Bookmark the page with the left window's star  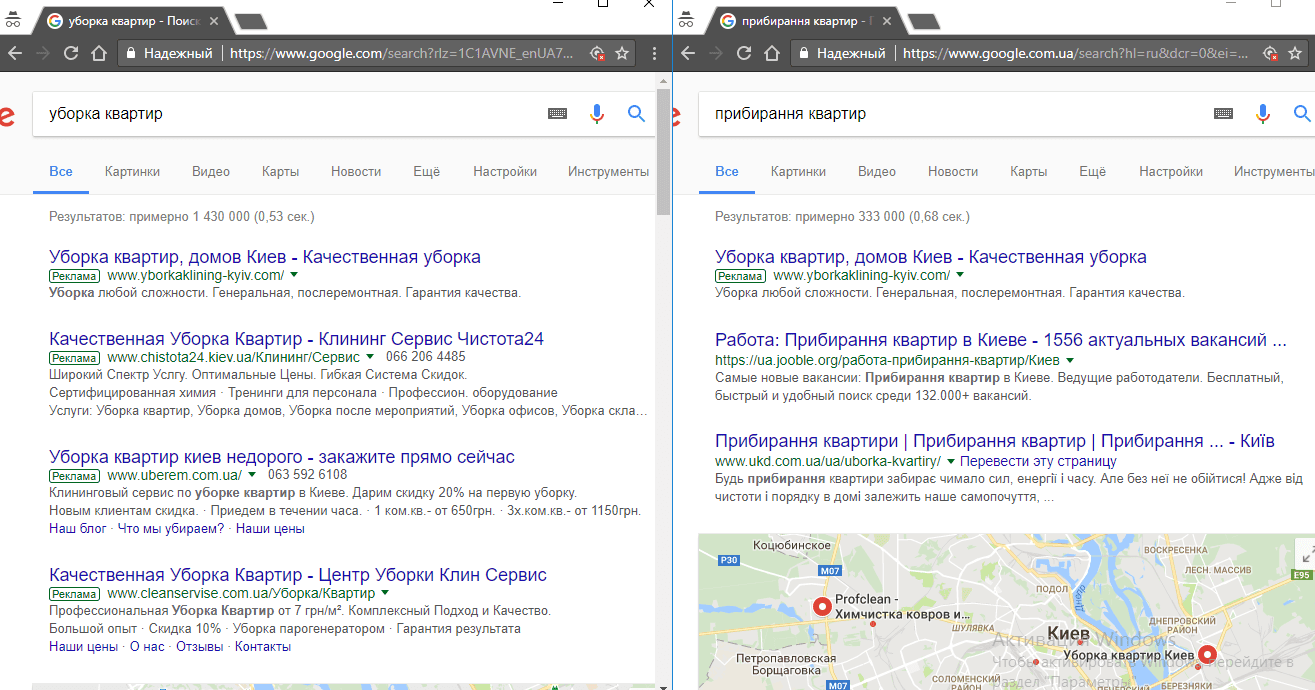tap(622, 53)
